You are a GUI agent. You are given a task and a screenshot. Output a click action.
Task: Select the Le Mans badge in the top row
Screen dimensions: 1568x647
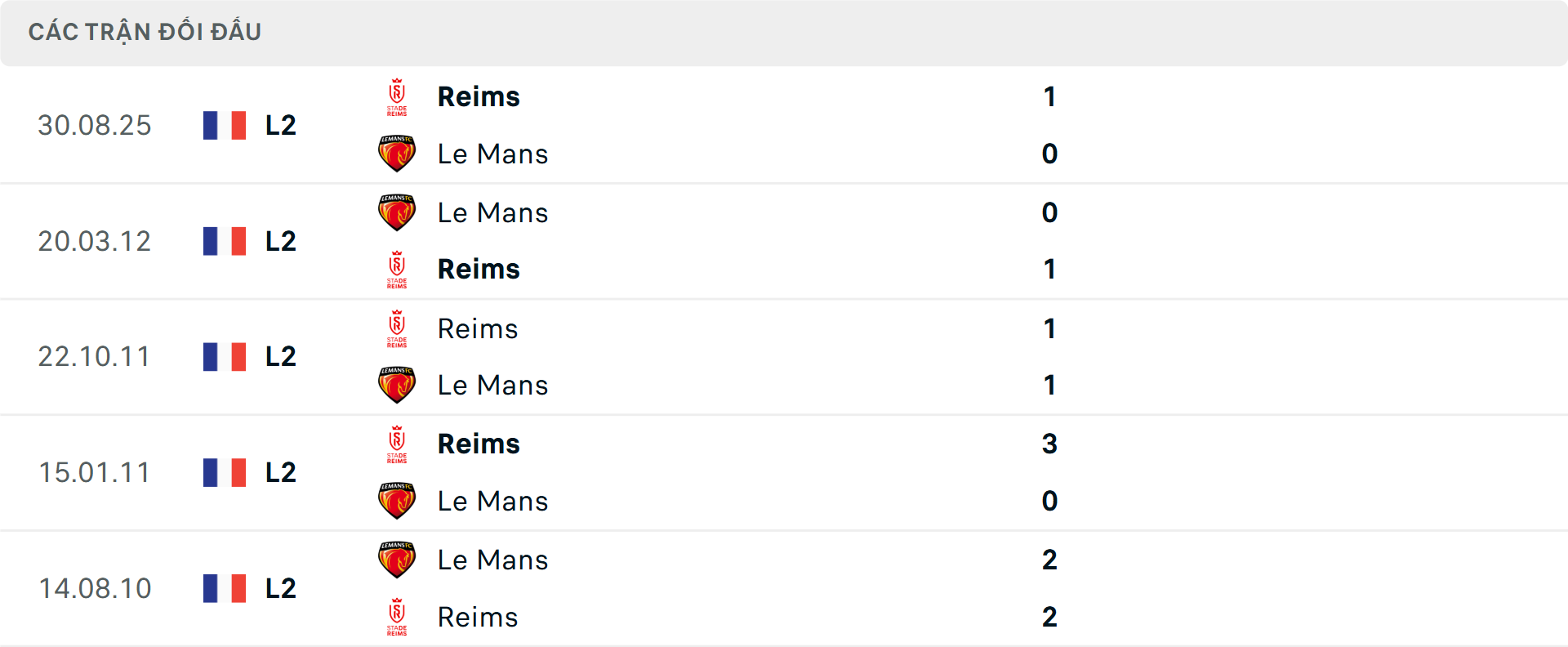click(x=397, y=154)
